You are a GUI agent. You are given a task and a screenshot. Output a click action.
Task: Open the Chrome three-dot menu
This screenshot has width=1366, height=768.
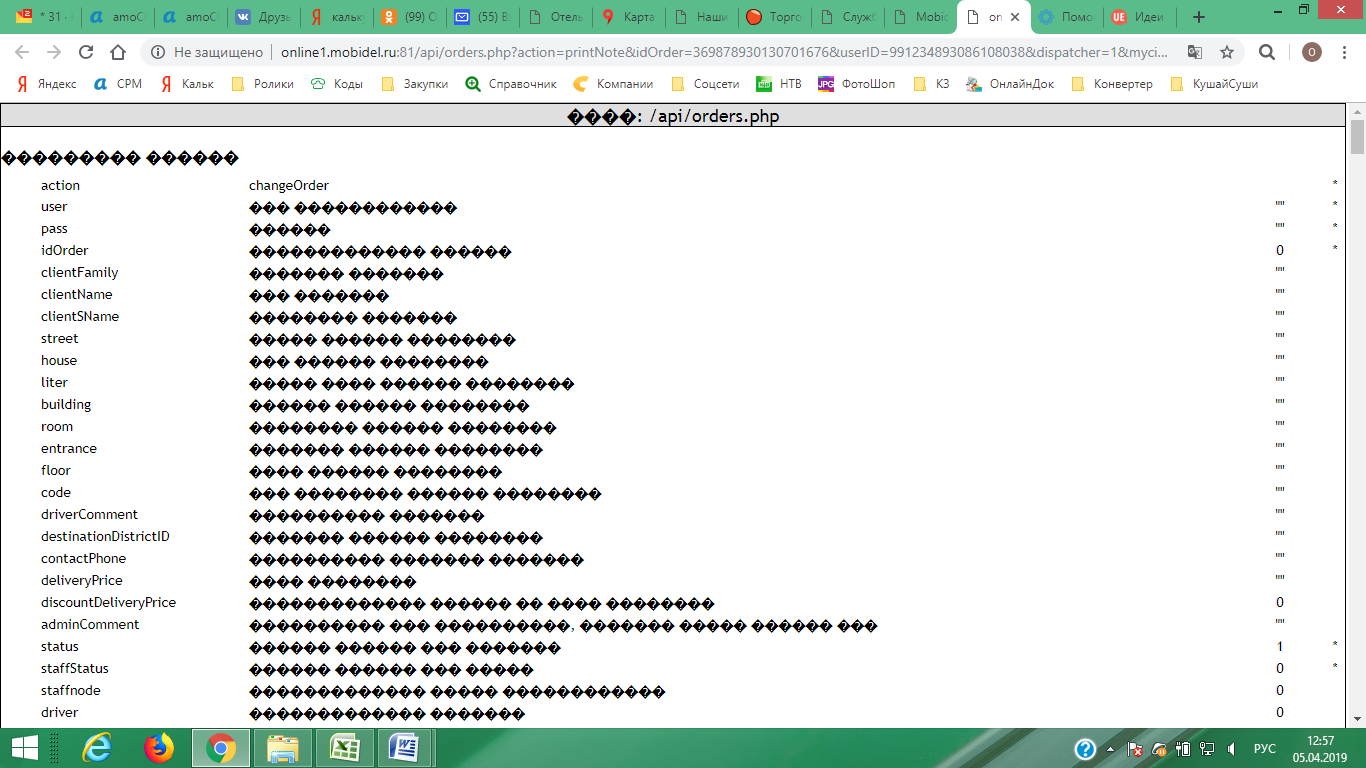point(1345,52)
